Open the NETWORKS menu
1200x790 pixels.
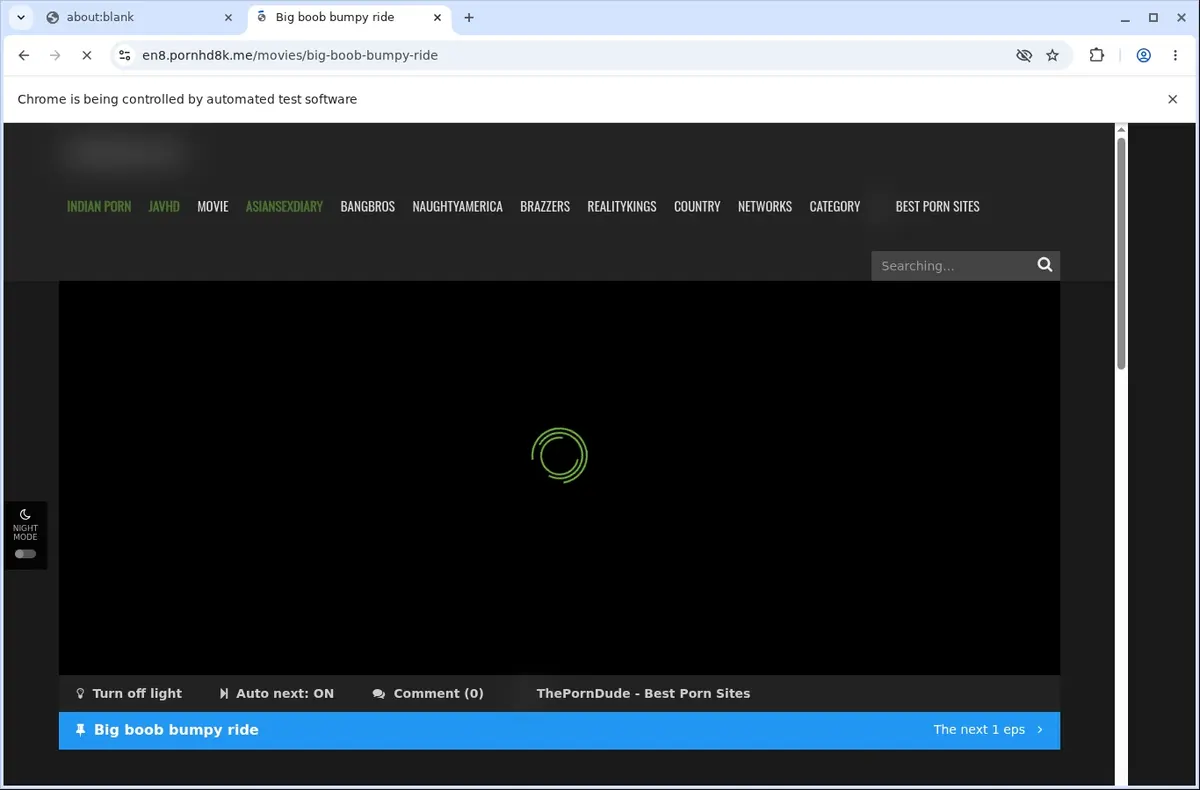[x=765, y=206]
